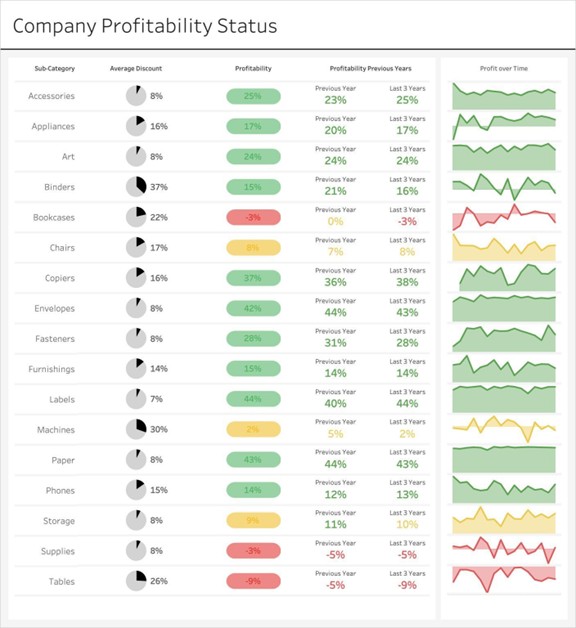The width and height of the screenshot is (576, 628).
Task: Click the Binders 37% discount pie icon
Action: tap(136, 187)
